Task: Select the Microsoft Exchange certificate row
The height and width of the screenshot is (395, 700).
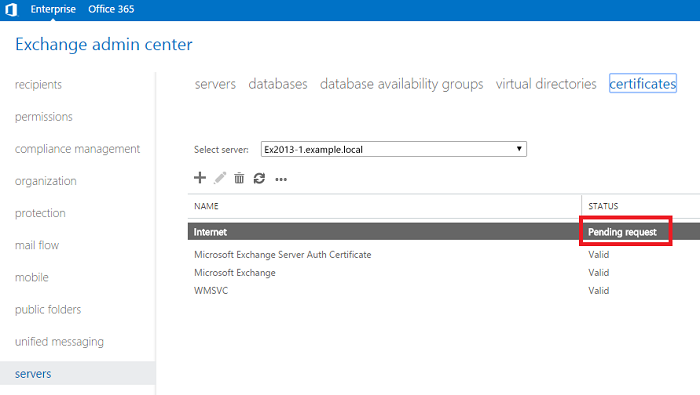Action: (444, 273)
